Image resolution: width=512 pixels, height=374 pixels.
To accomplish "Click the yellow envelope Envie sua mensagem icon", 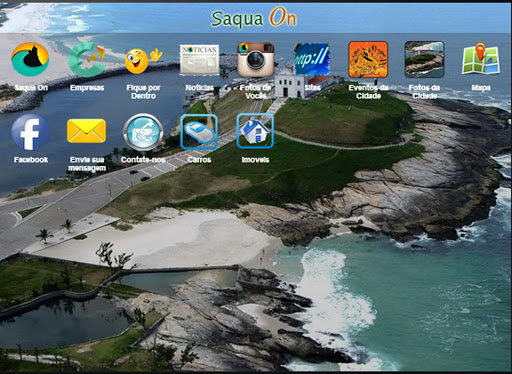I will [87, 131].
